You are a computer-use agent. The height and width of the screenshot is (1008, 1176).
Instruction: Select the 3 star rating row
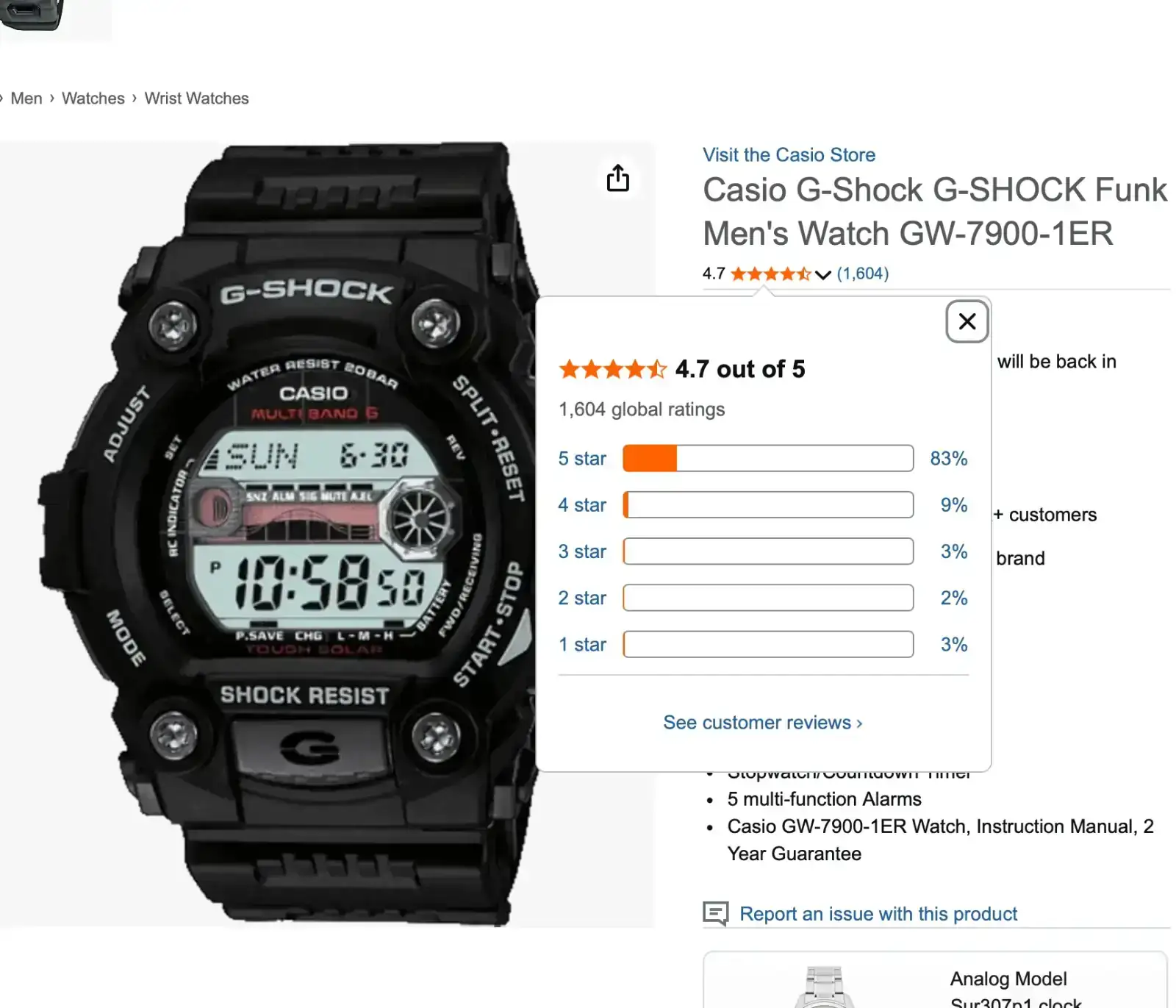pyautogui.click(x=763, y=551)
